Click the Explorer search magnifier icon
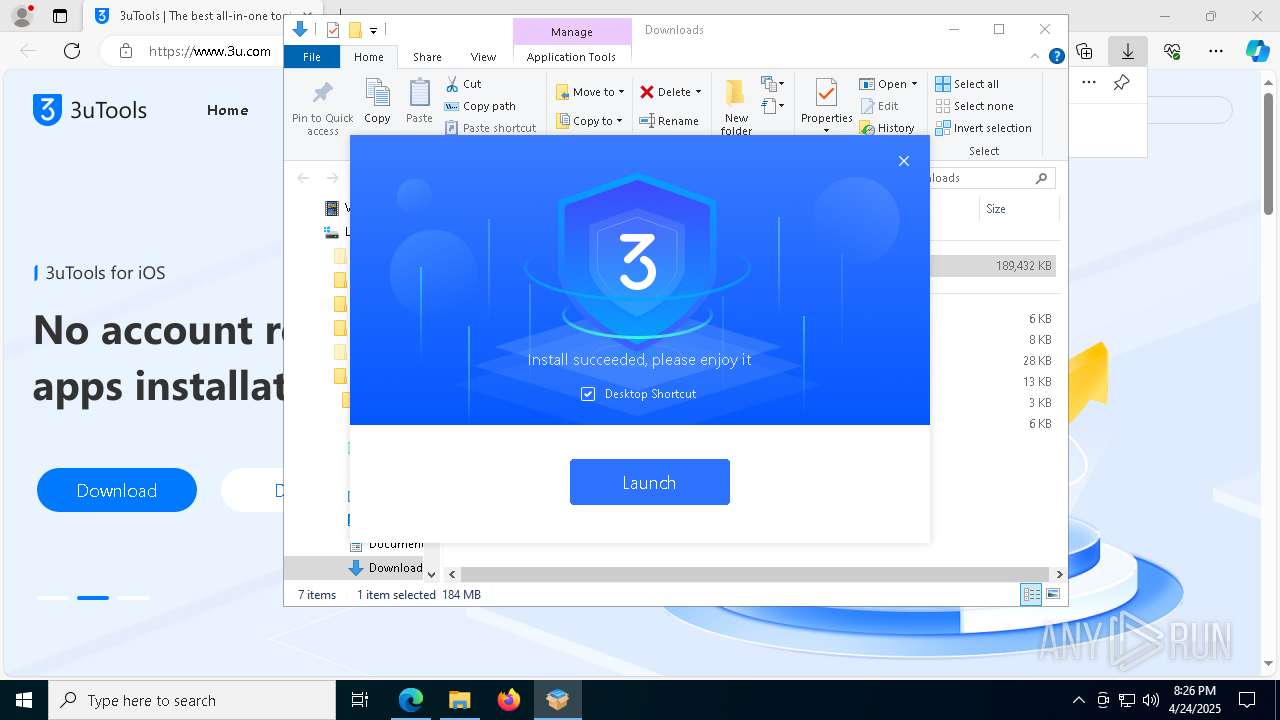This screenshot has width=1280, height=720. 1041,178
